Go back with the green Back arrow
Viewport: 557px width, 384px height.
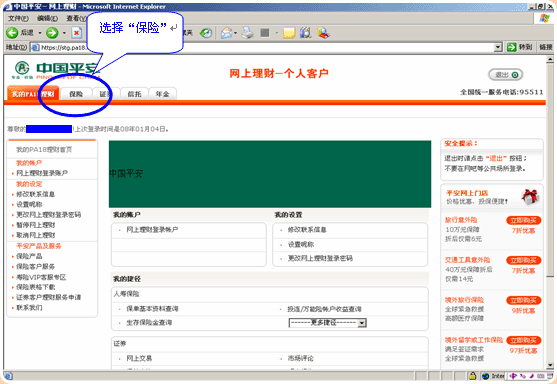click(x=12, y=33)
